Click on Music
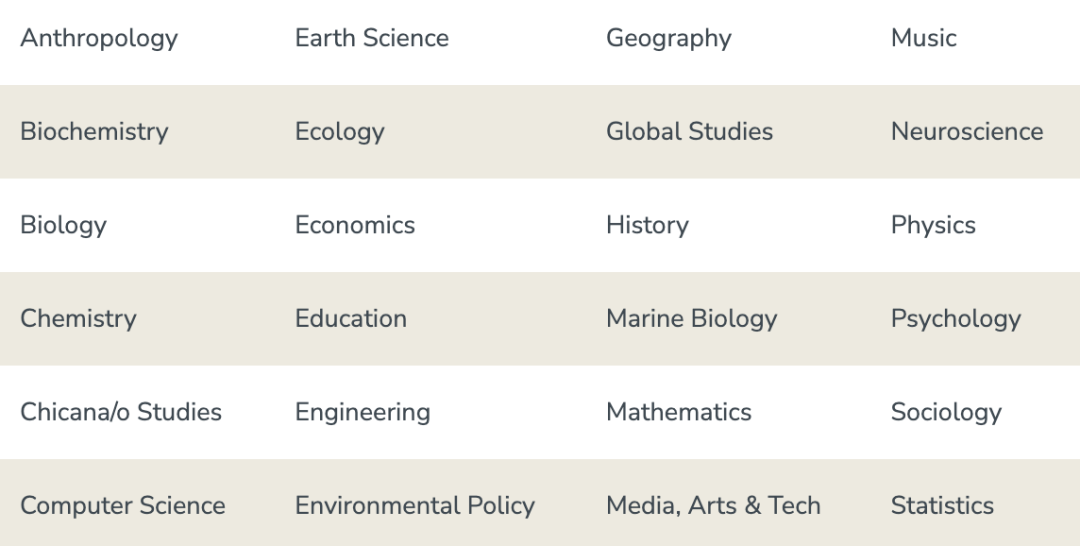 [924, 38]
